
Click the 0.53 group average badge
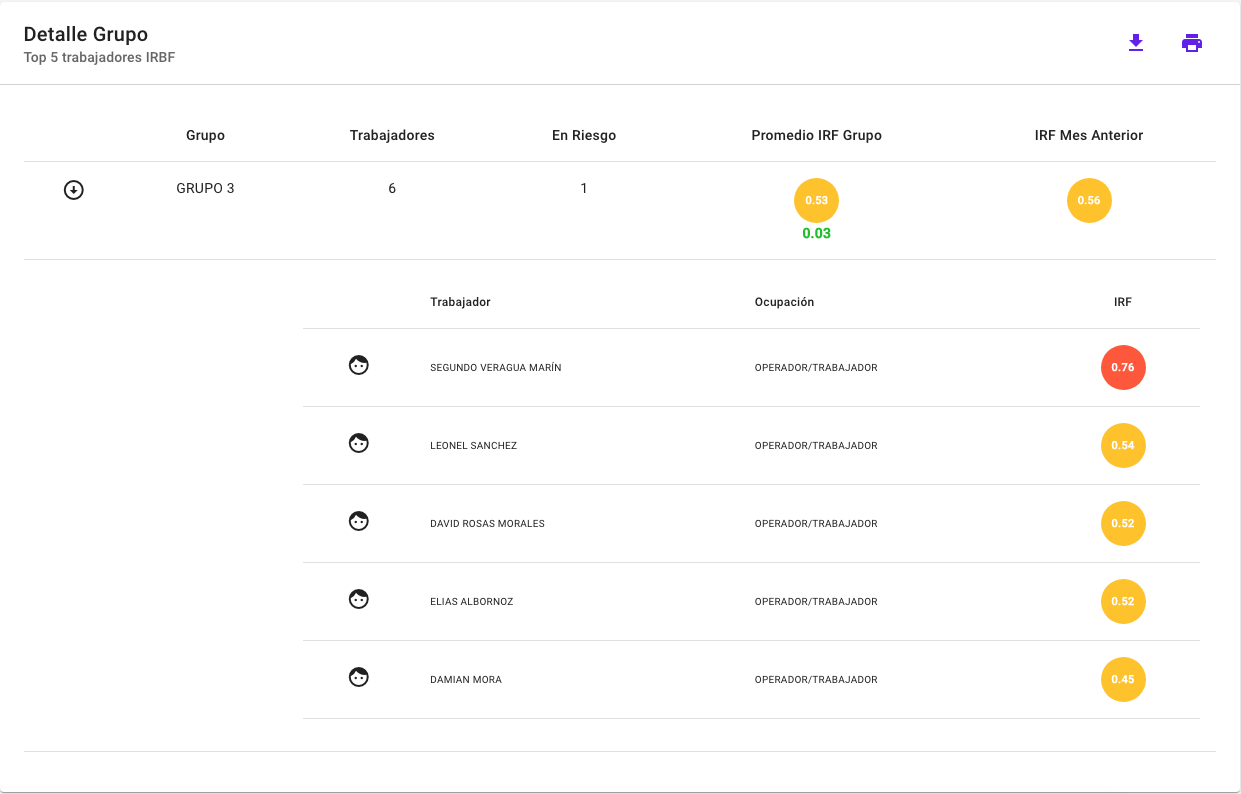[816, 200]
